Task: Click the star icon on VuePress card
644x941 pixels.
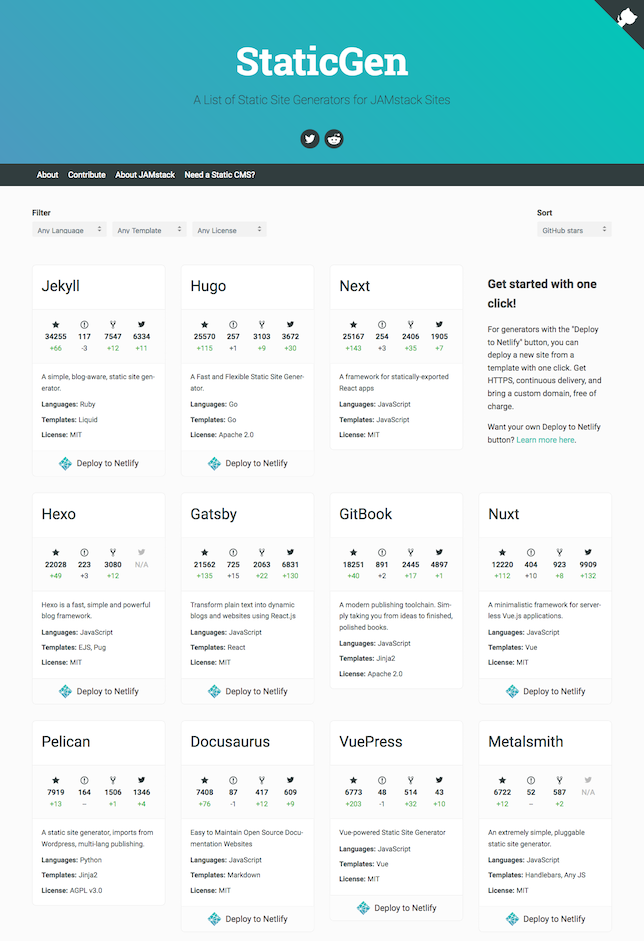Action: (354, 781)
